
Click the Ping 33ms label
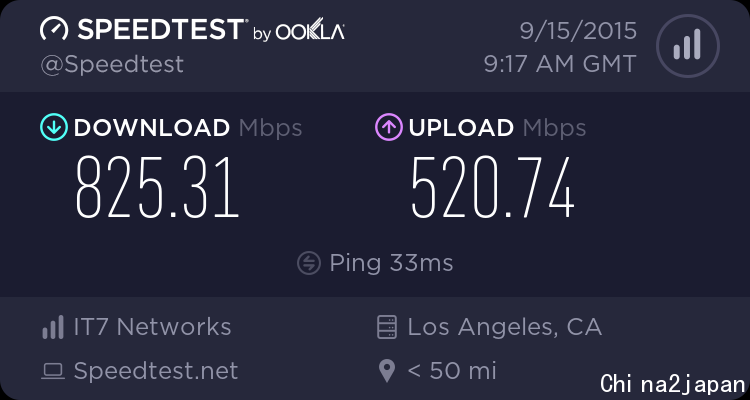pyautogui.click(x=391, y=263)
